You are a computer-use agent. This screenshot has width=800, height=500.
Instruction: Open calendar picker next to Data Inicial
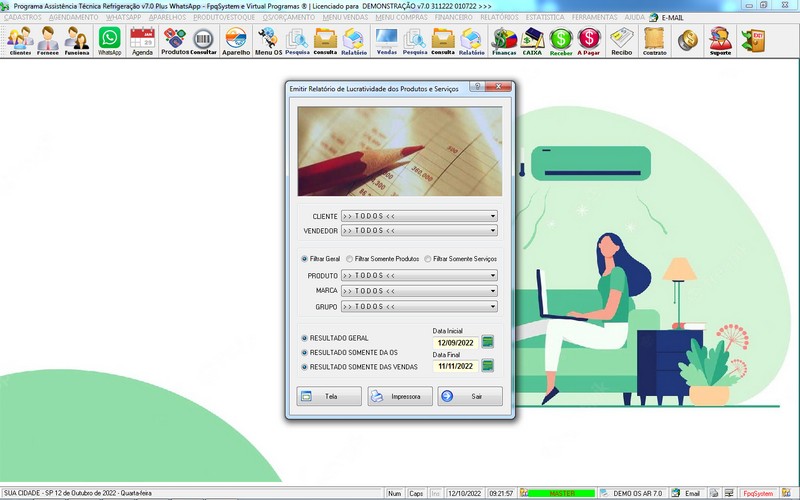(488, 342)
